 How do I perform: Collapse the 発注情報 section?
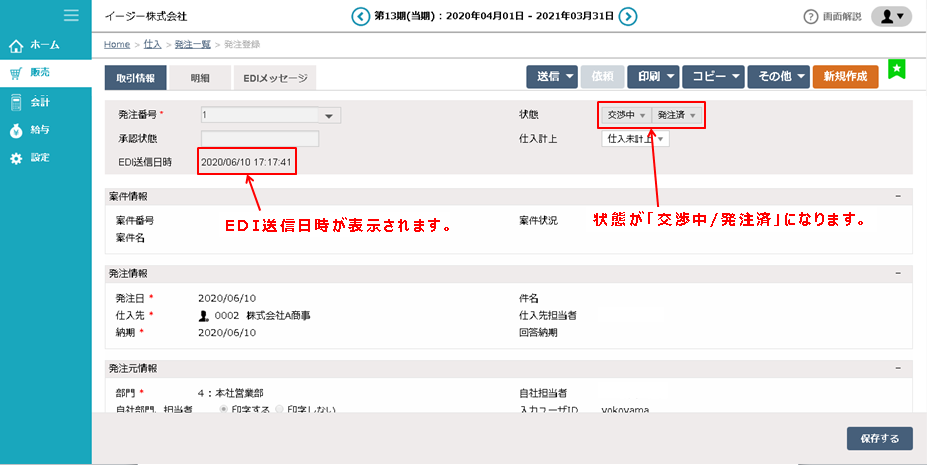pyautogui.click(x=897, y=273)
